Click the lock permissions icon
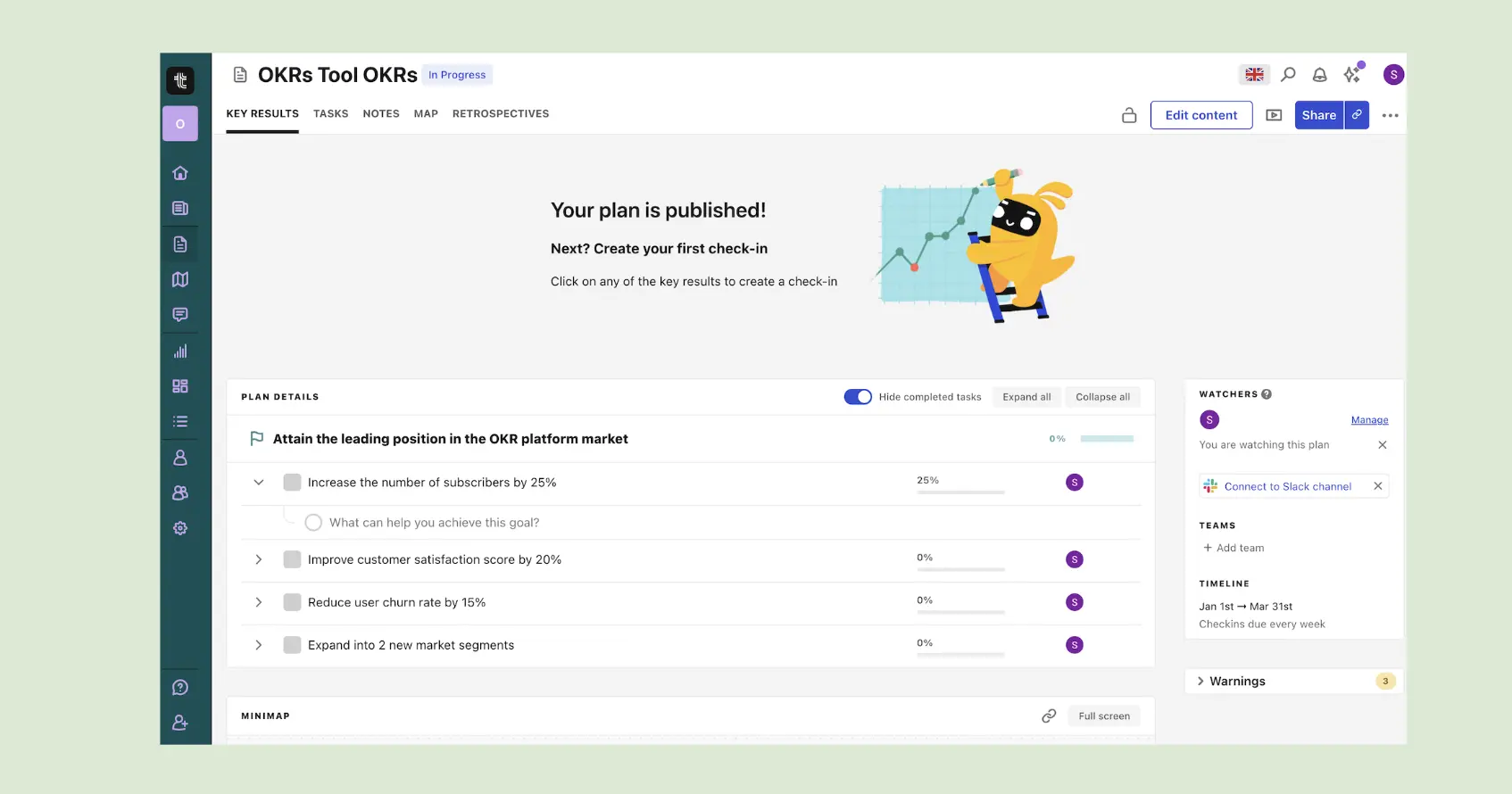Screen dimensions: 1512x794 click(1129, 115)
